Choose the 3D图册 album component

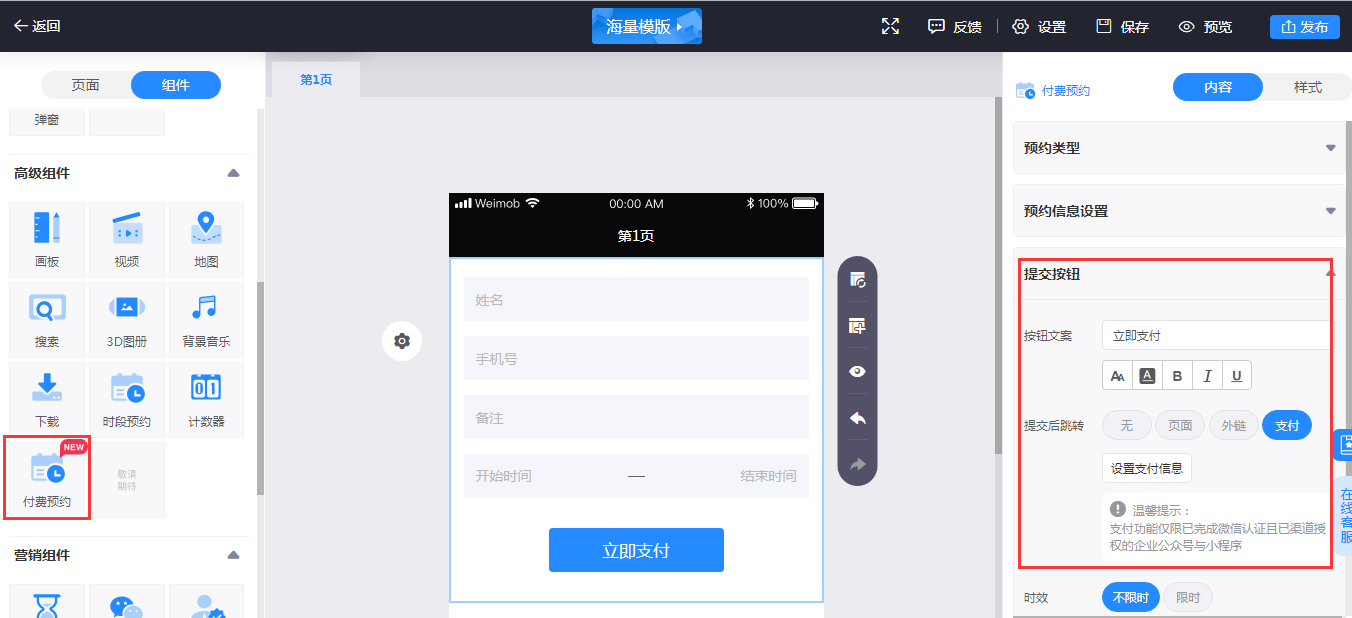(x=127, y=320)
